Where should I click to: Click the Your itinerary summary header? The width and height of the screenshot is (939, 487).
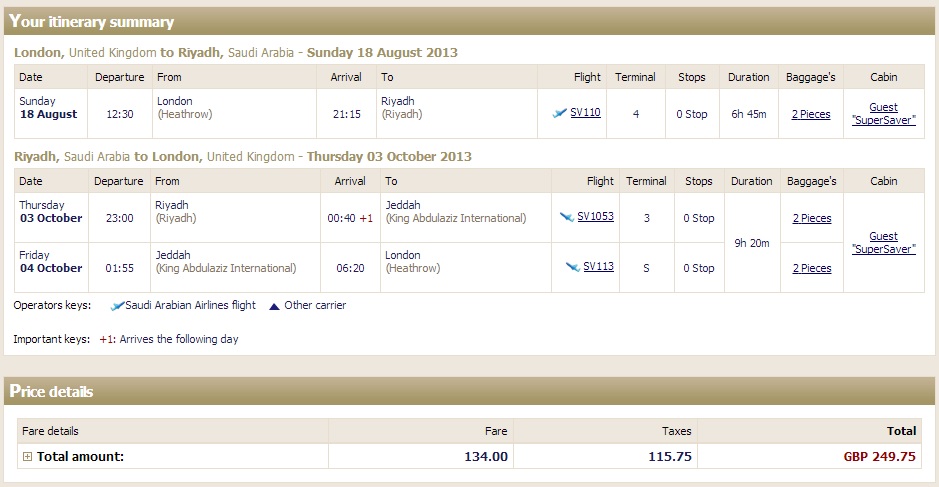click(x=91, y=22)
